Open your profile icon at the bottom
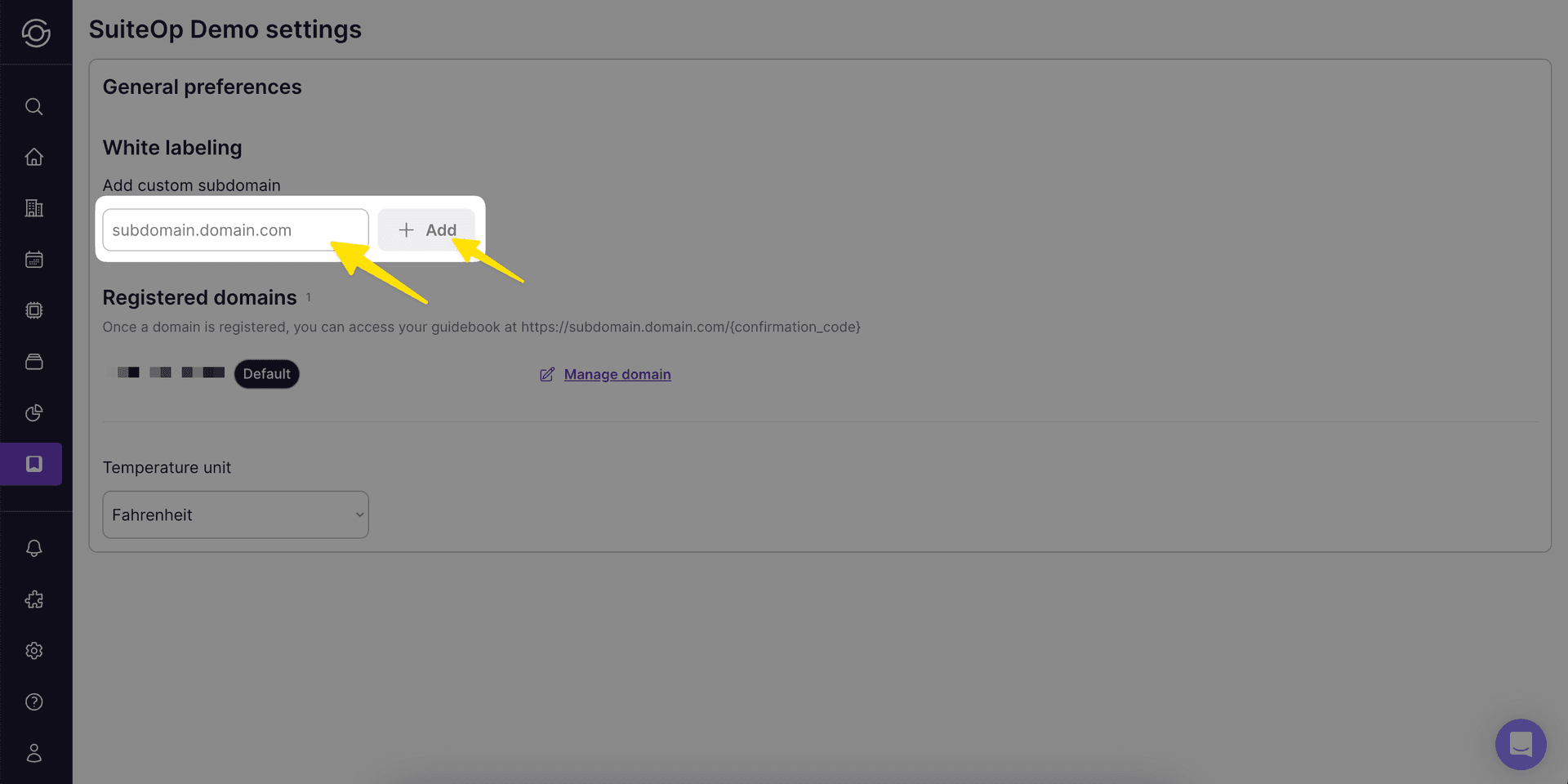The height and width of the screenshot is (784, 1568). point(33,753)
